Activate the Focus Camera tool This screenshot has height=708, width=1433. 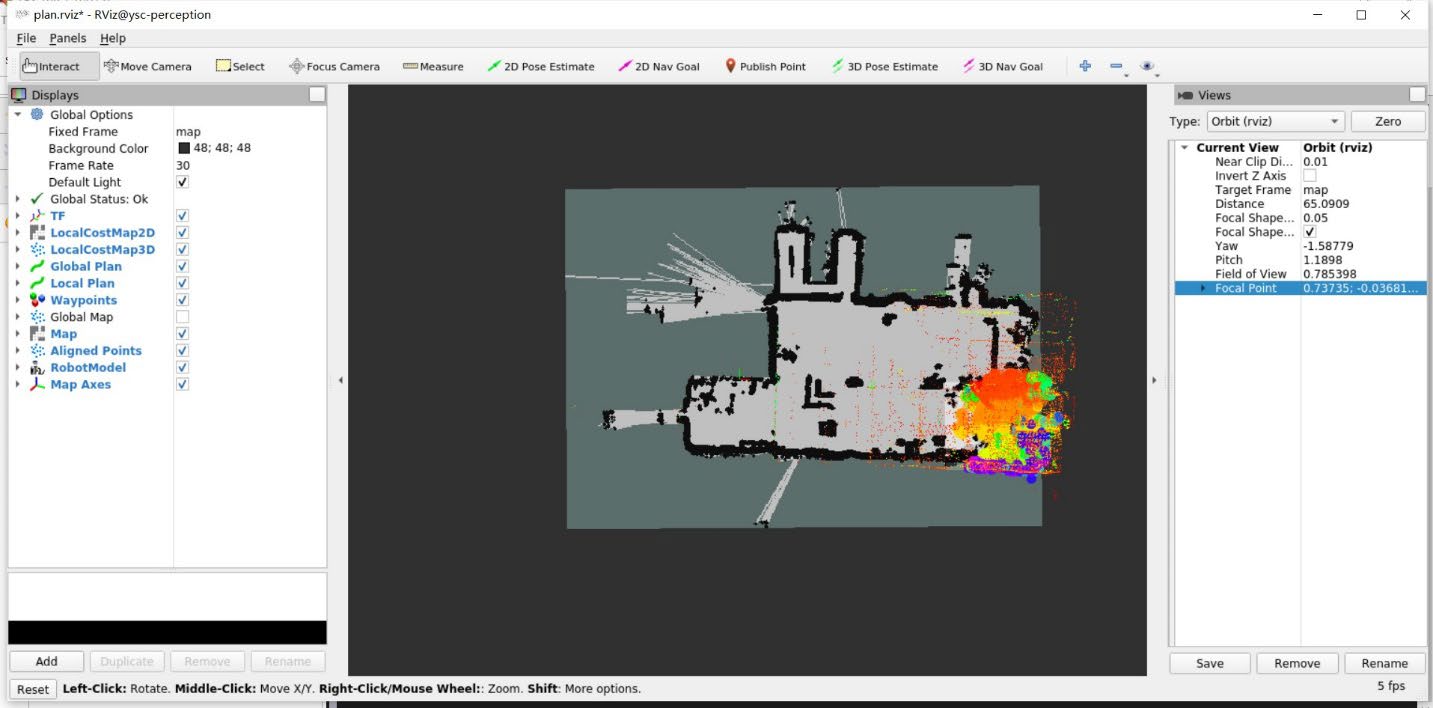point(334,66)
